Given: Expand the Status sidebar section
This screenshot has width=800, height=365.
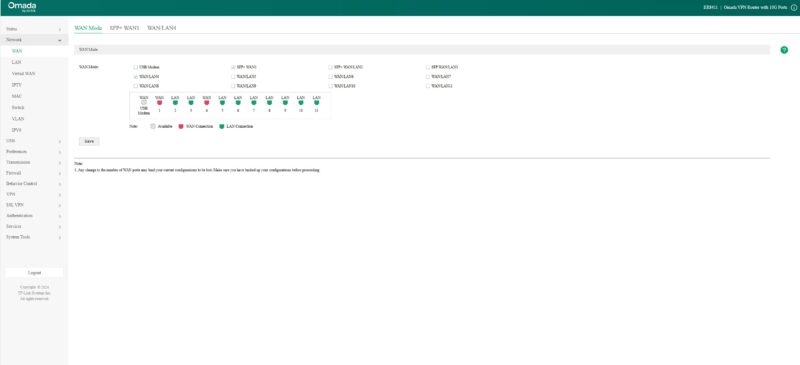Looking at the screenshot, I should tap(34, 29).
